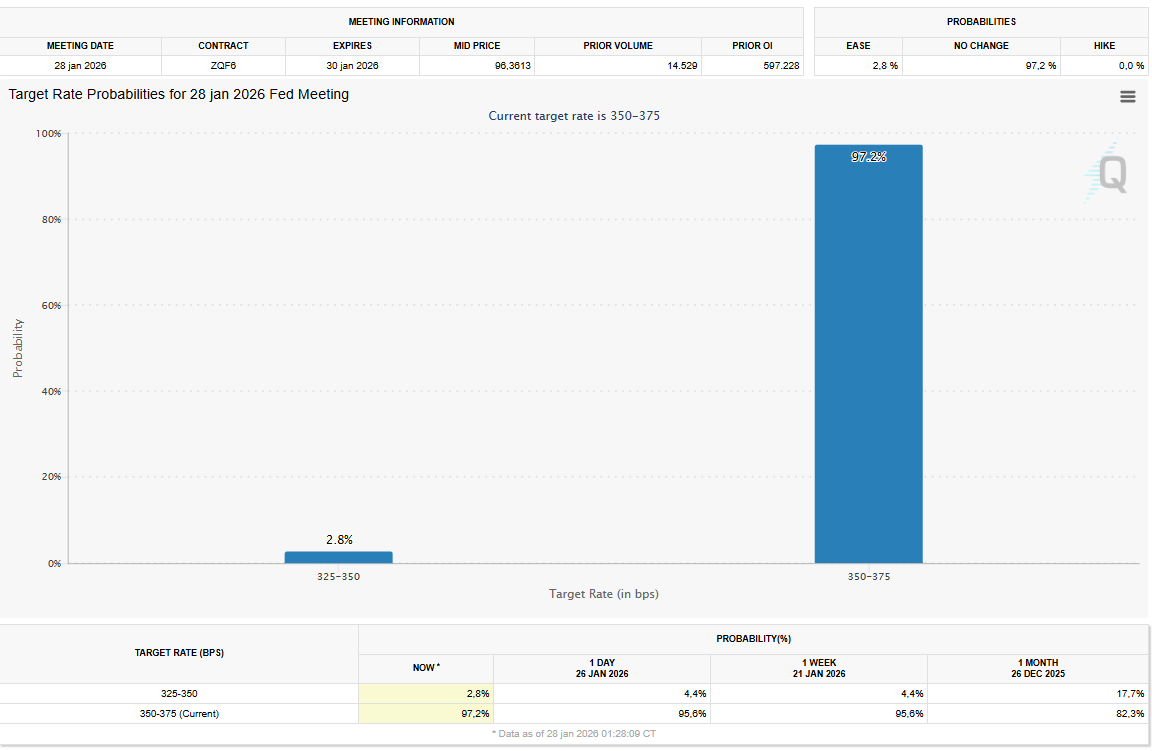This screenshot has height=751, width=1152.
Task: Select the 325-350 row in the table
Action: point(179,693)
